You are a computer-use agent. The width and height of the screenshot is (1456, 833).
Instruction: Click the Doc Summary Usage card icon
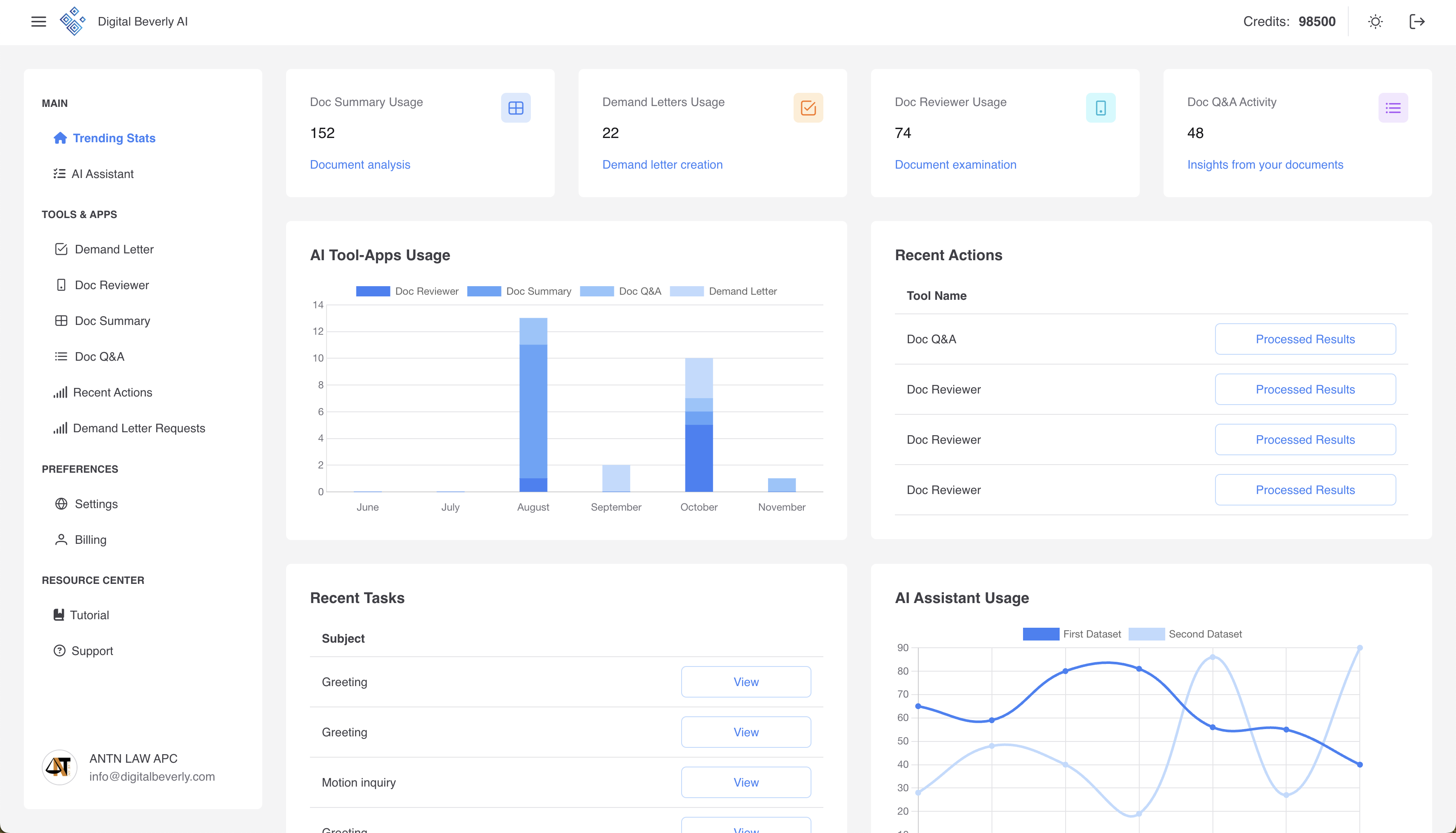tap(516, 108)
